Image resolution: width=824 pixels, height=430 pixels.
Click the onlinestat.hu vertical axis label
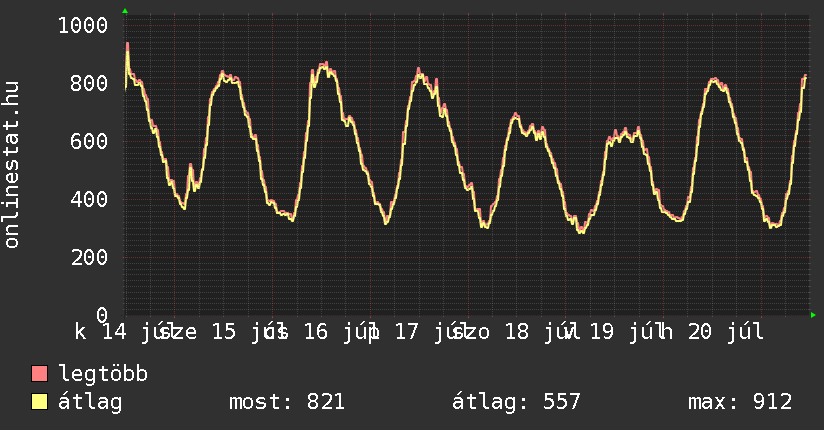[12, 164]
